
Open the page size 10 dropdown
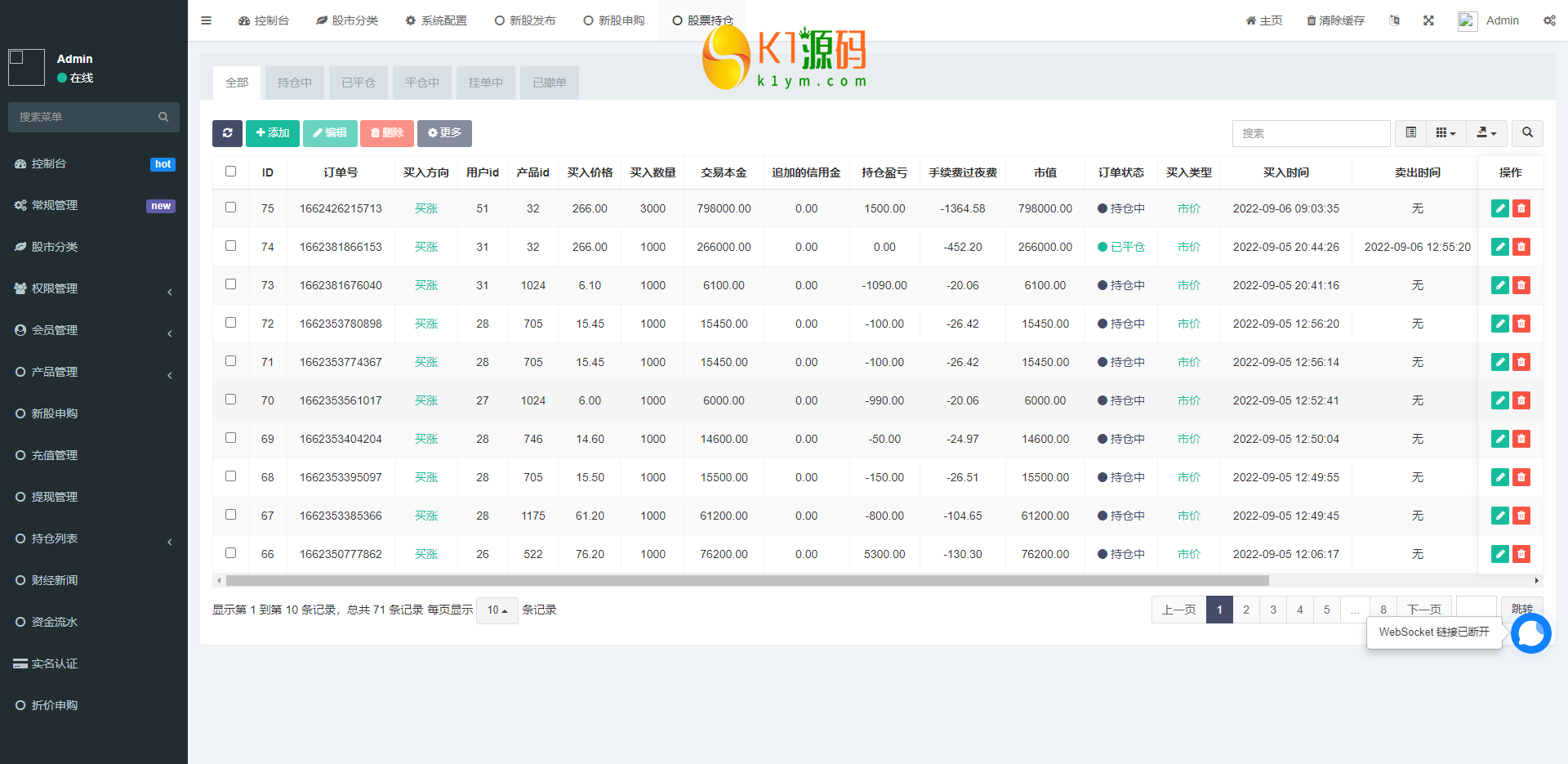point(497,610)
